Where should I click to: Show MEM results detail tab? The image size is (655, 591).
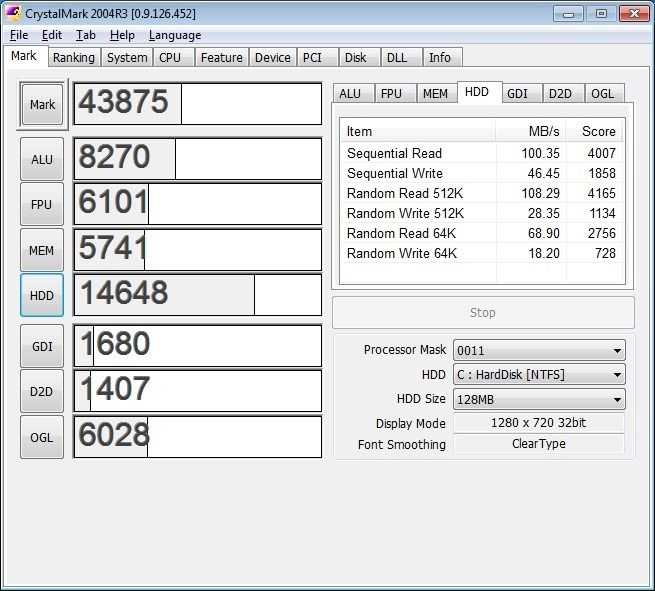[435, 94]
